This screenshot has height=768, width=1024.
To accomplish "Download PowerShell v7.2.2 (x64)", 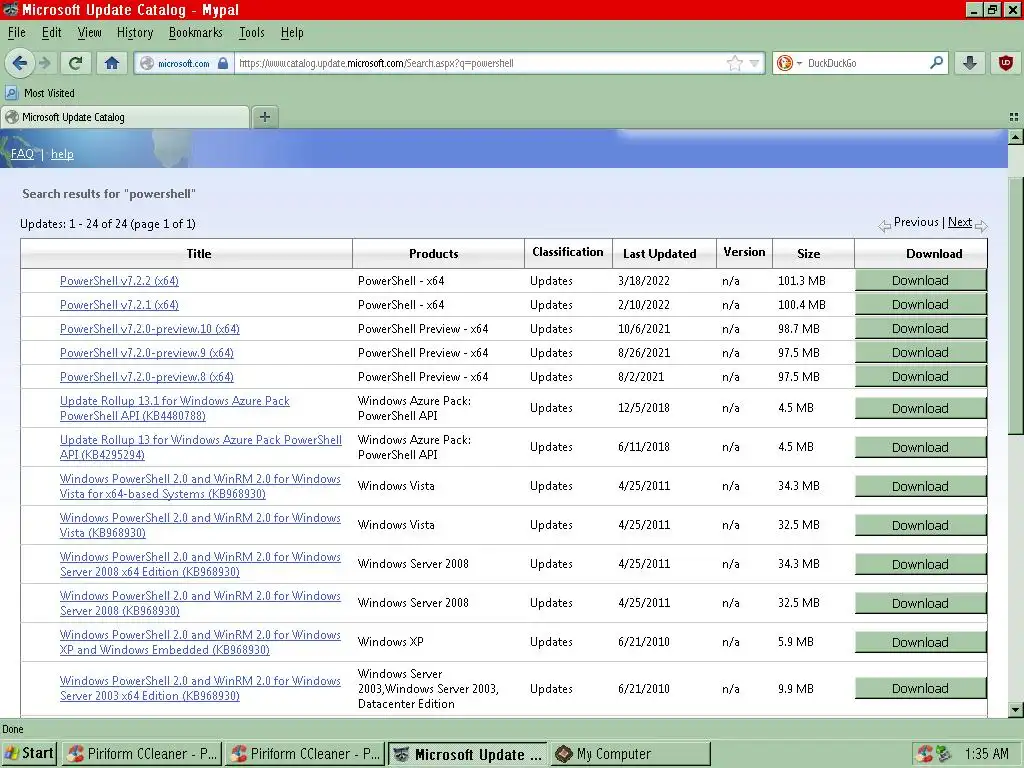I will [920, 281].
